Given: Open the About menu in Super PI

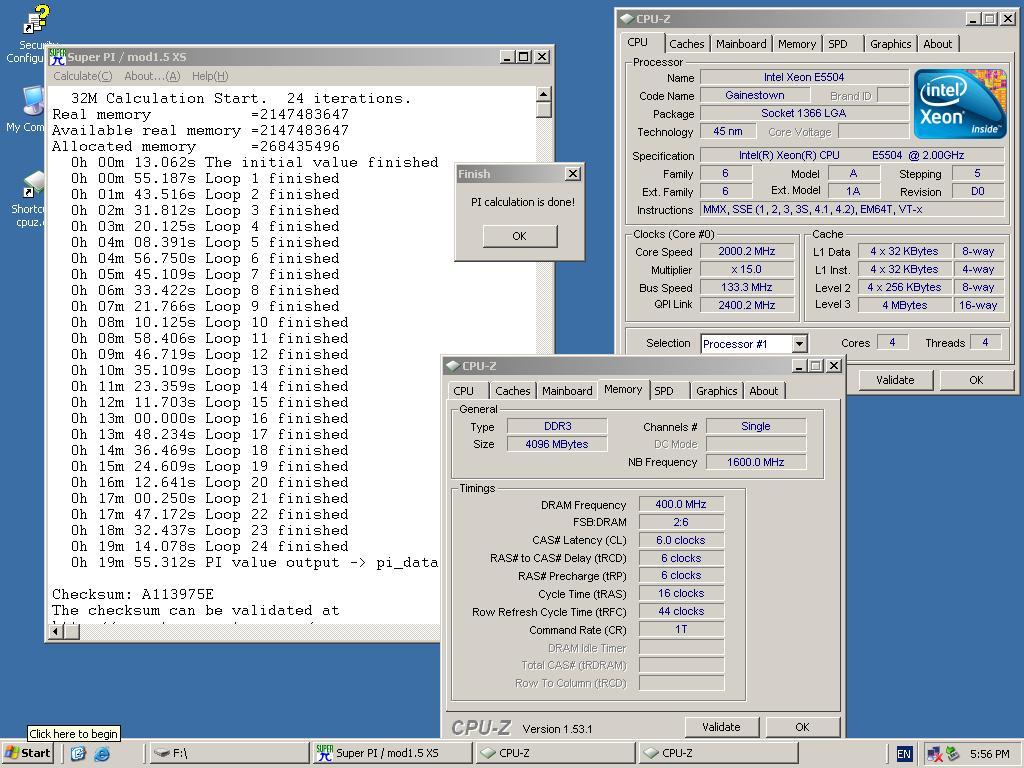Looking at the screenshot, I should [152, 76].
